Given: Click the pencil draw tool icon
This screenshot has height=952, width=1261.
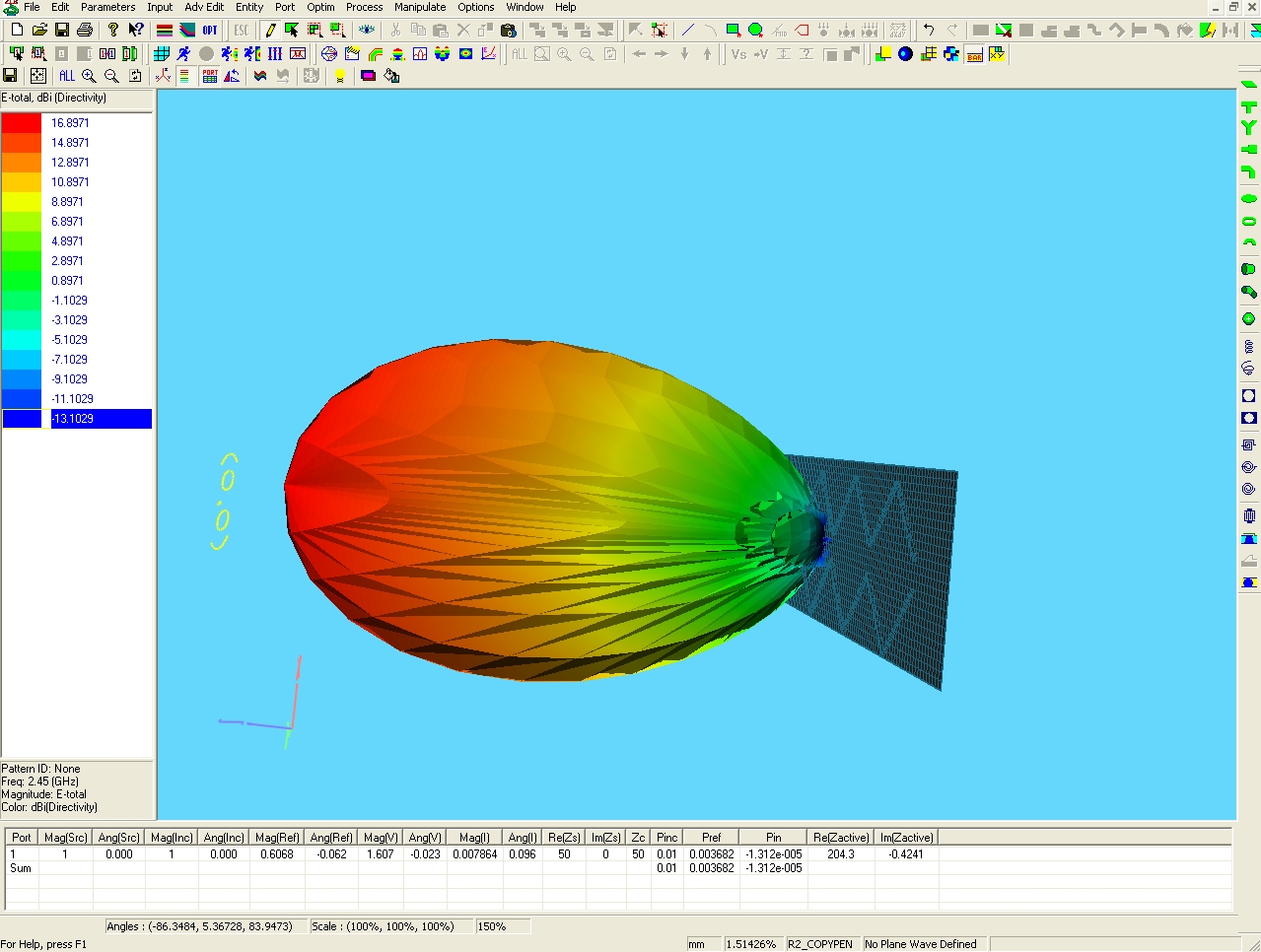Looking at the screenshot, I should [x=269, y=31].
